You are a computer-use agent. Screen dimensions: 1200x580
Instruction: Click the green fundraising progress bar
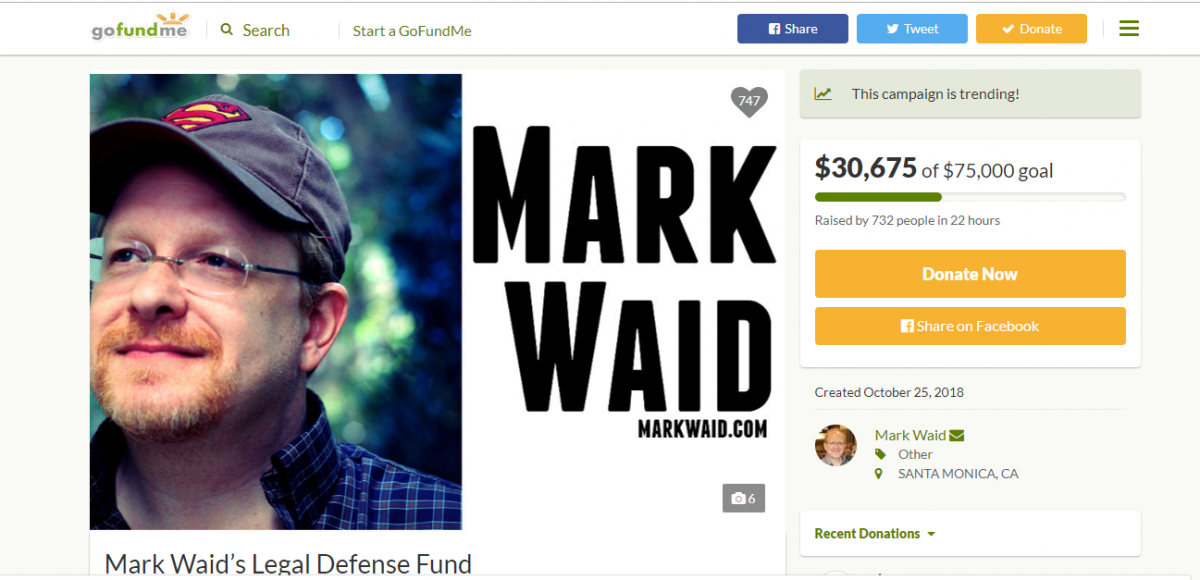(970, 197)
